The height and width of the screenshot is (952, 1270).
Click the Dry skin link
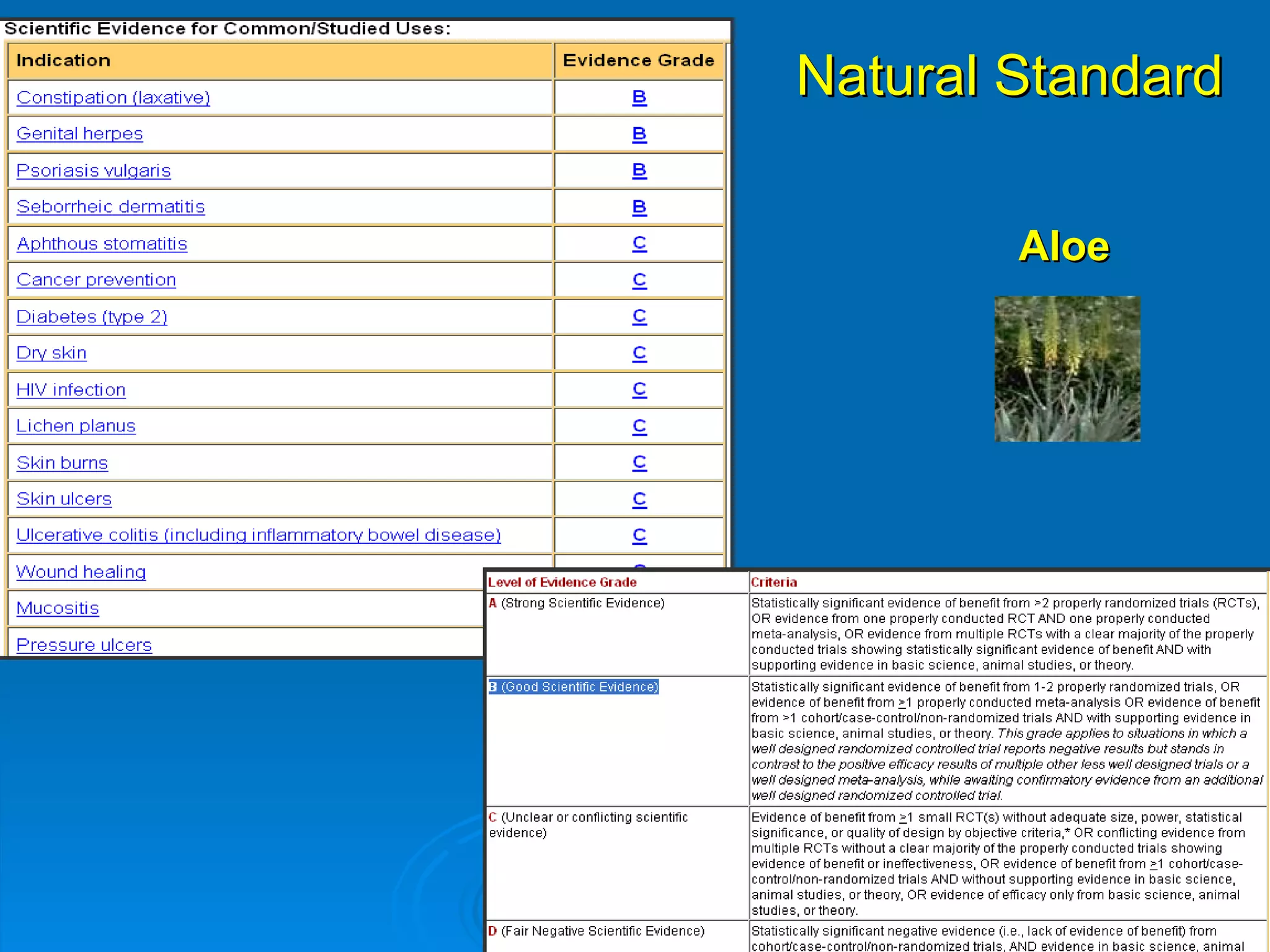click(51, 353)
